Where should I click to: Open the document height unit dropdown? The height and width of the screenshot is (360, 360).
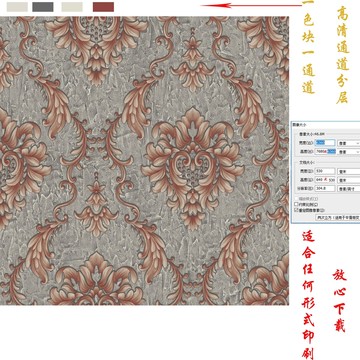click(x=349, y=180)
